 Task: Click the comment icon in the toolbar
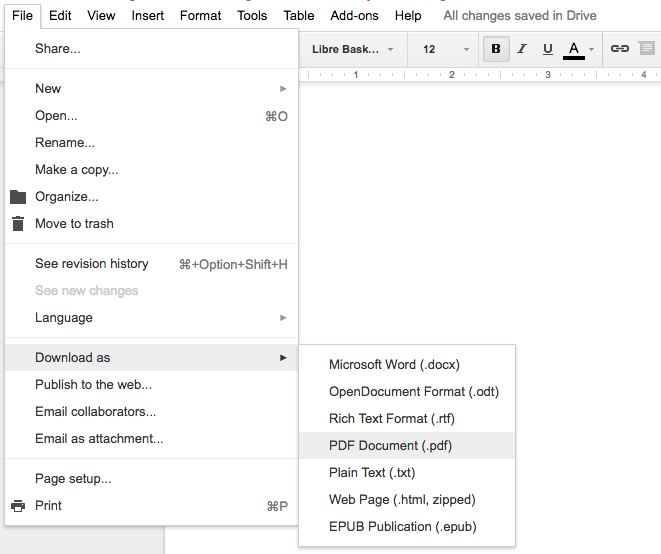[x=647, y=48]
